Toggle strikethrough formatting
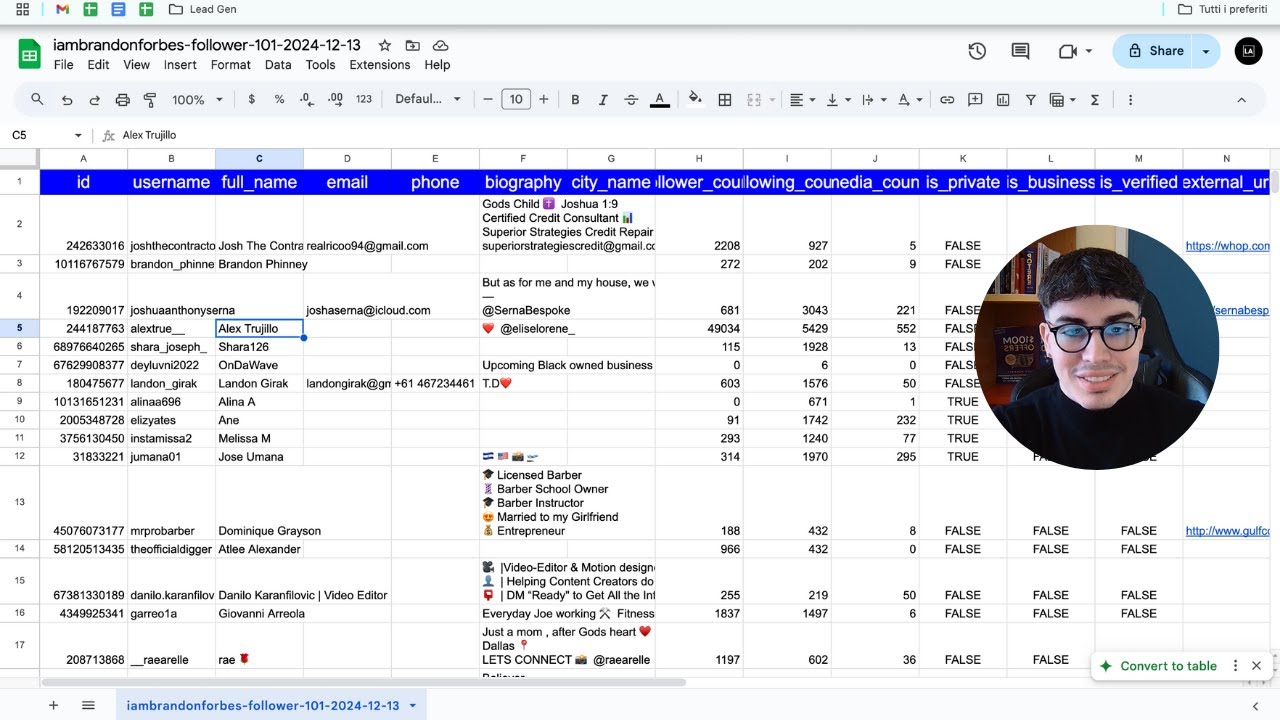The width and height of the screenshot is (1280, 720). (x=631, y=100)
